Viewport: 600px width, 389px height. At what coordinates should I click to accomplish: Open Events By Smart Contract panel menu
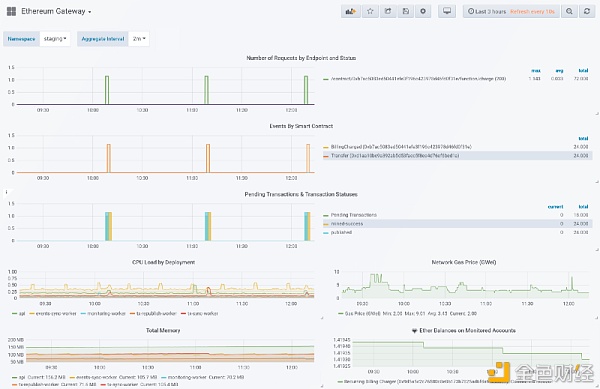pos(301,126)
